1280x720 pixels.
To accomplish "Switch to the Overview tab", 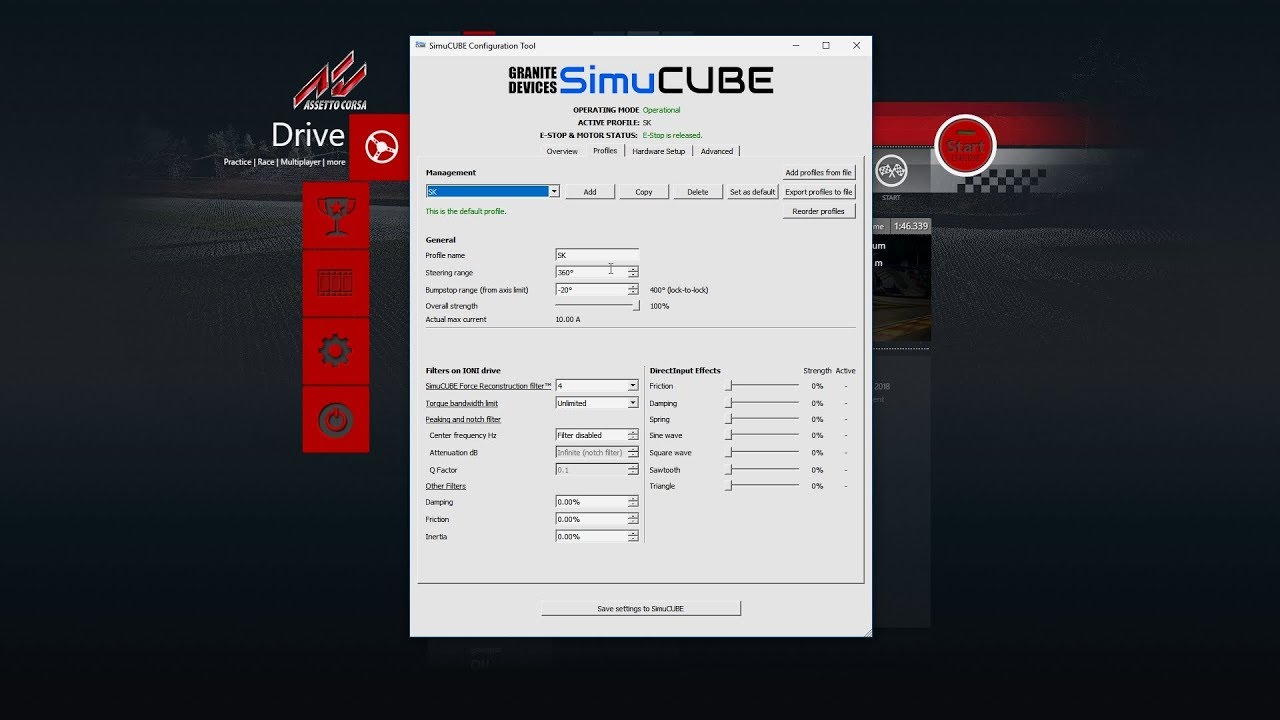I will [562, 151].
